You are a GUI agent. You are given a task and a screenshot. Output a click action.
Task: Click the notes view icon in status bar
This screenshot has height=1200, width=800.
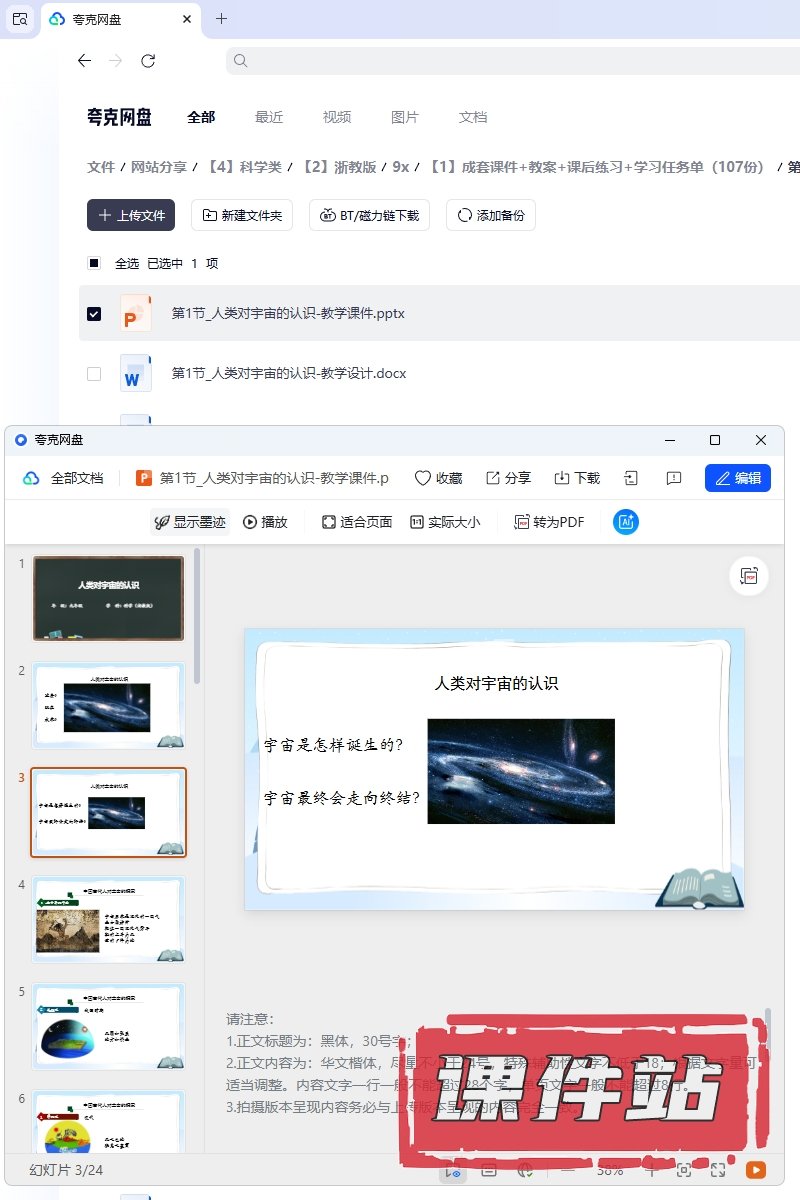[489, 1169]
